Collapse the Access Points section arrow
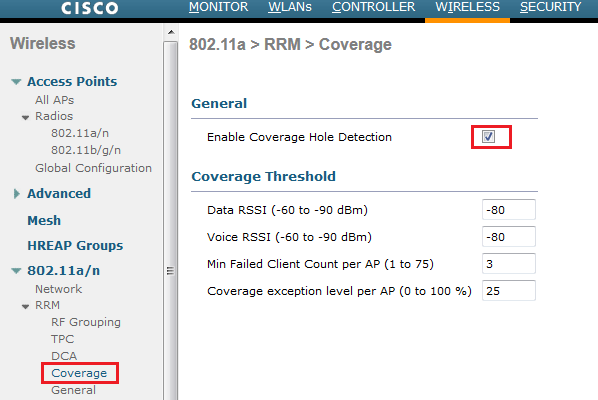Viewport: 598px width, 400px height. 16,82
